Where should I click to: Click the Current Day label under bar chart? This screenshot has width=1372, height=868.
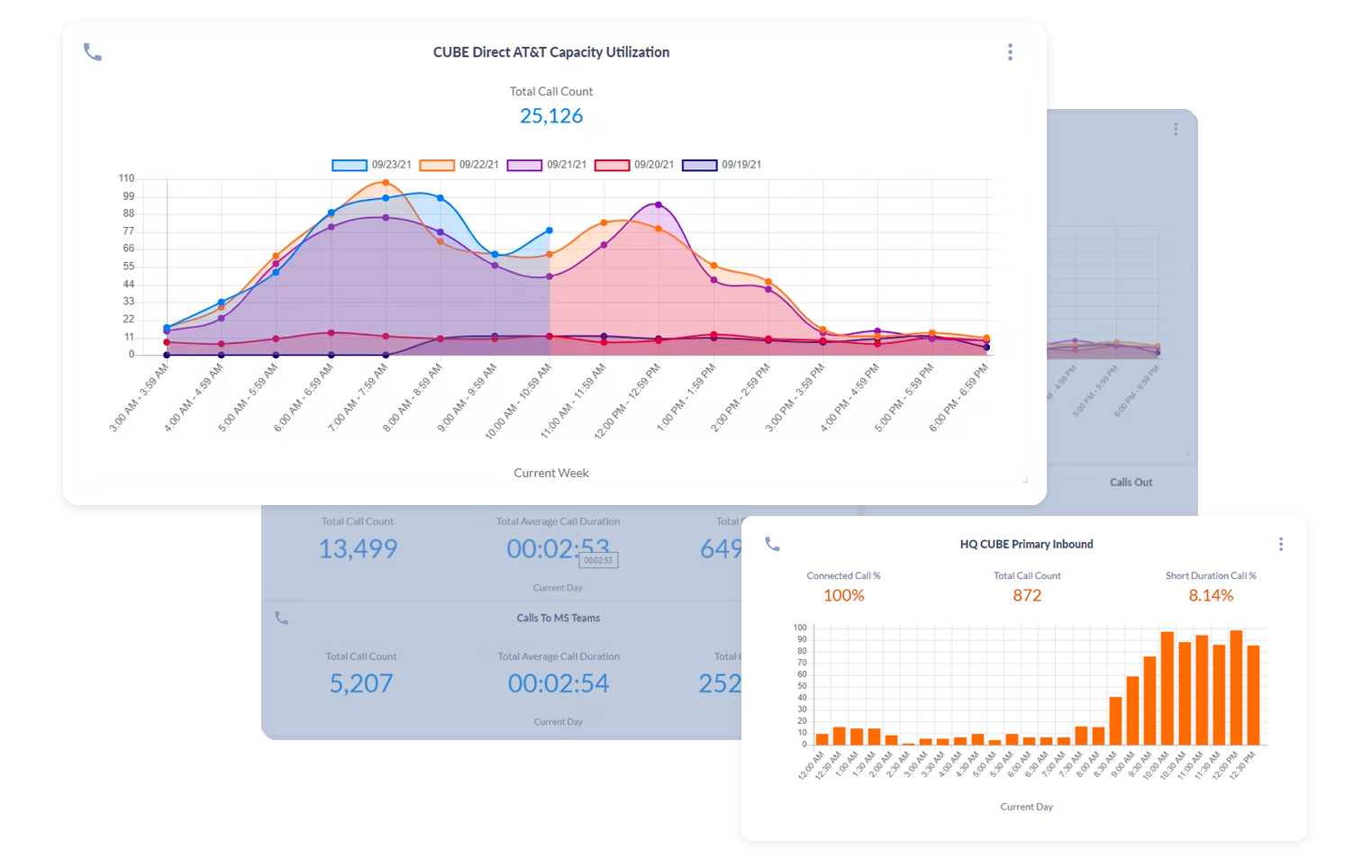[1026, 807]
